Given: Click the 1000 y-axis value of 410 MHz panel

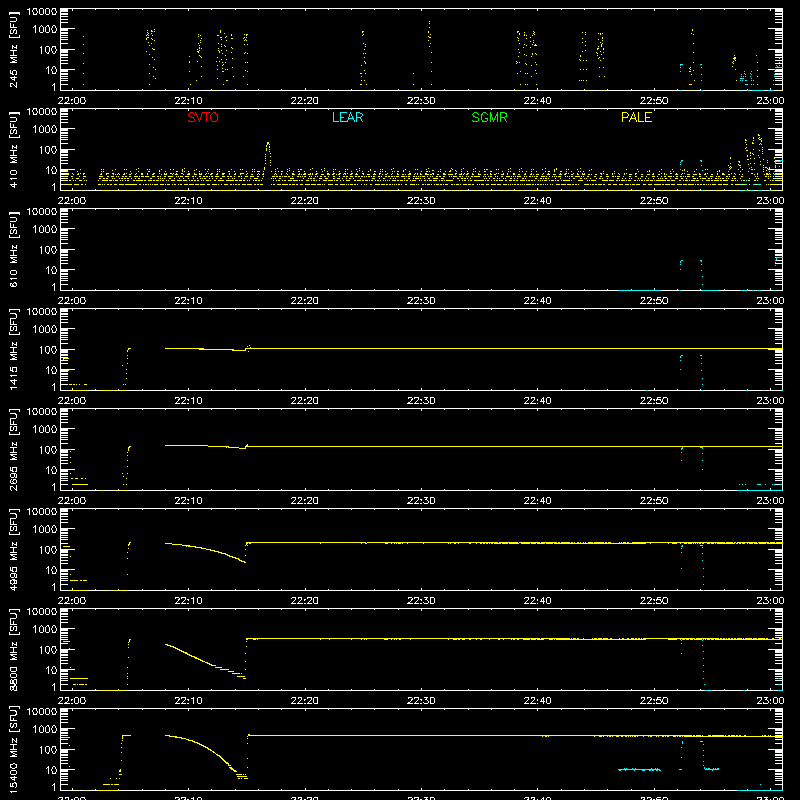Looking at the screenshot, I should click(x=45, y=130).
